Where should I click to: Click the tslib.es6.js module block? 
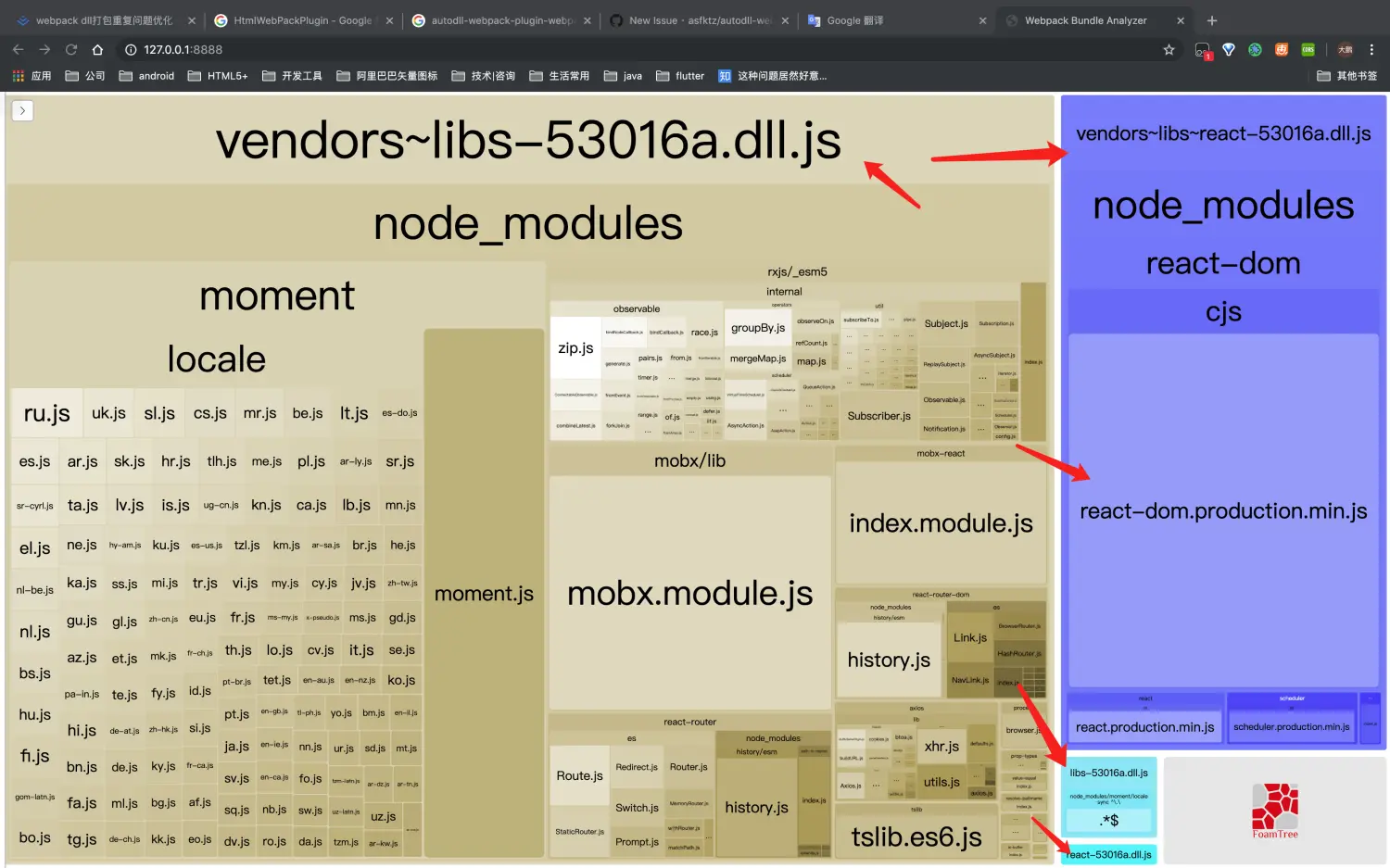[x=916, y=837]
